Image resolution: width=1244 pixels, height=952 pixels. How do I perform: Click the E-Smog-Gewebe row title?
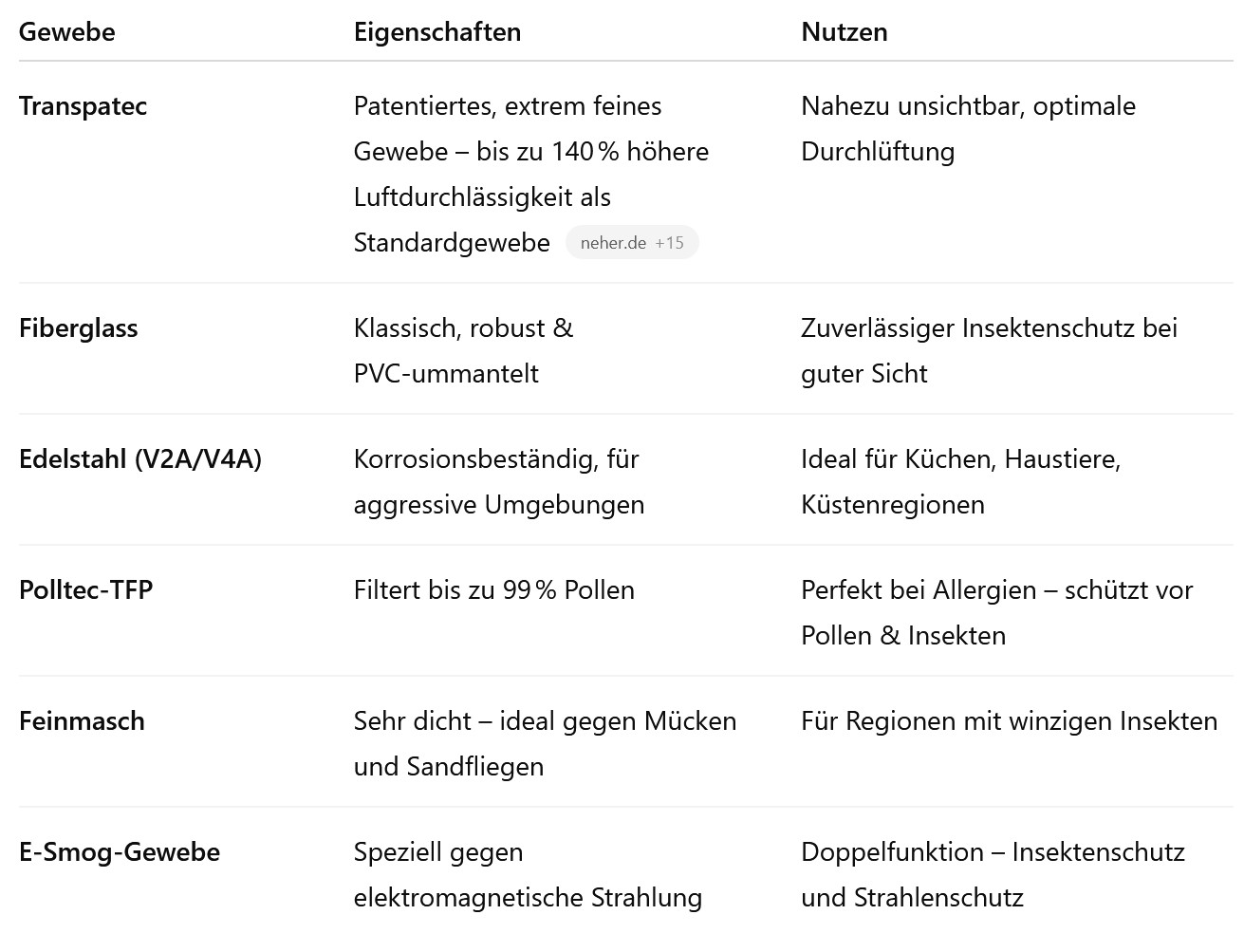120,852
